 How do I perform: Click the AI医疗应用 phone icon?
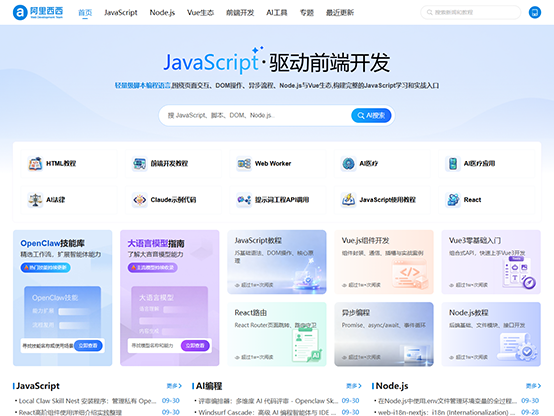[453, 164]
